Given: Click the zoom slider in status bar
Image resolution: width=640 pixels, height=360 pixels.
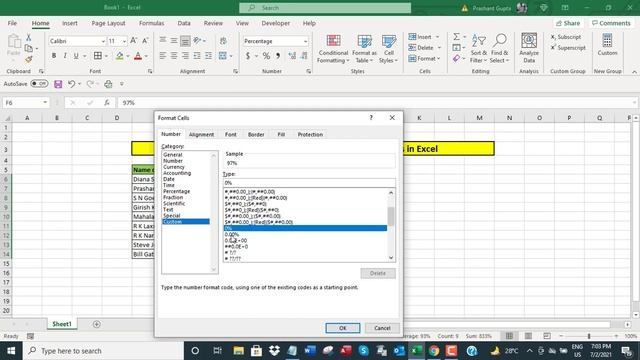Looking at the screenshot, I should coord(589,336).
